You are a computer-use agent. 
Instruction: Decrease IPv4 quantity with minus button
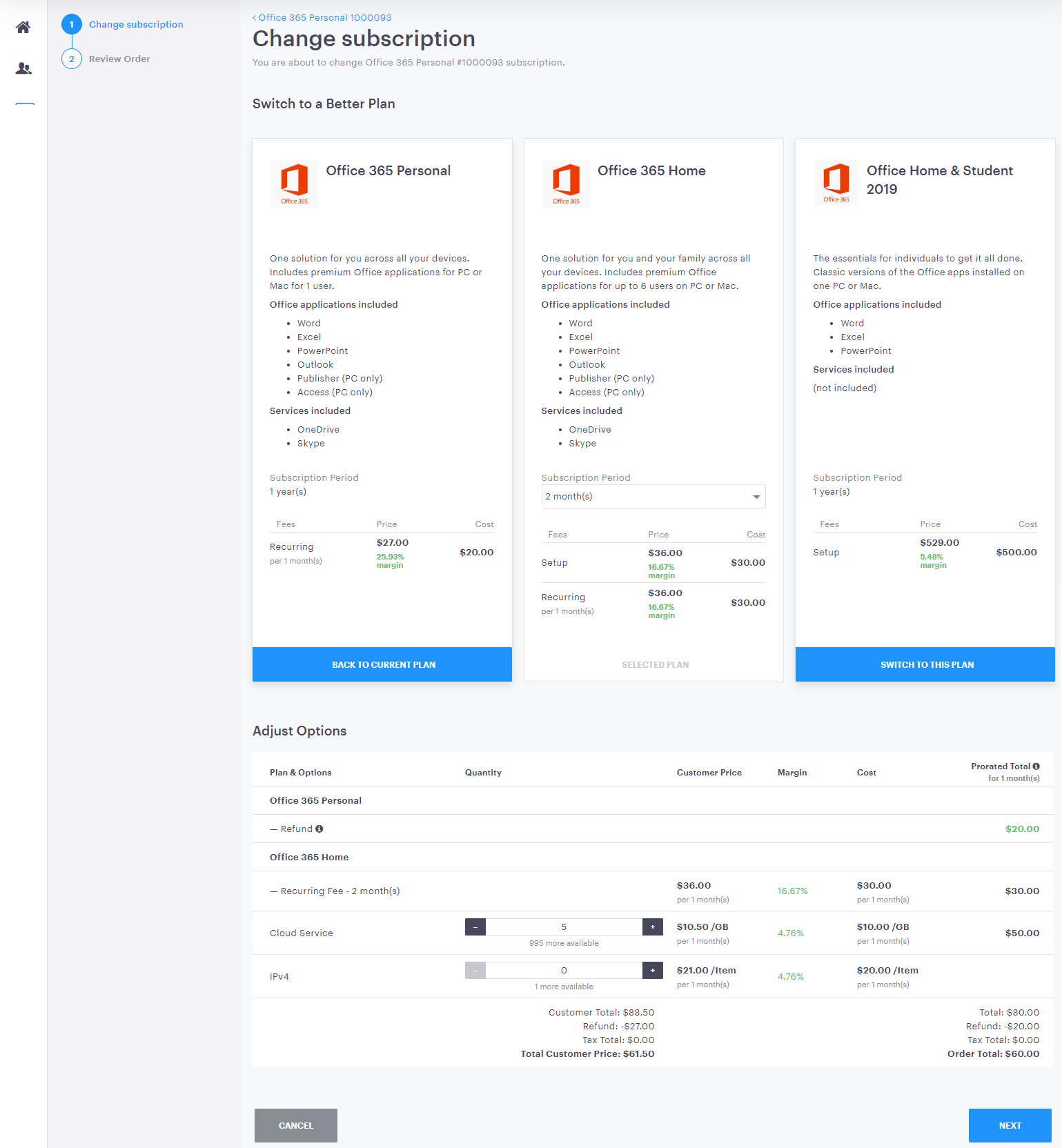pyautogui.click(x=475, y=970)
